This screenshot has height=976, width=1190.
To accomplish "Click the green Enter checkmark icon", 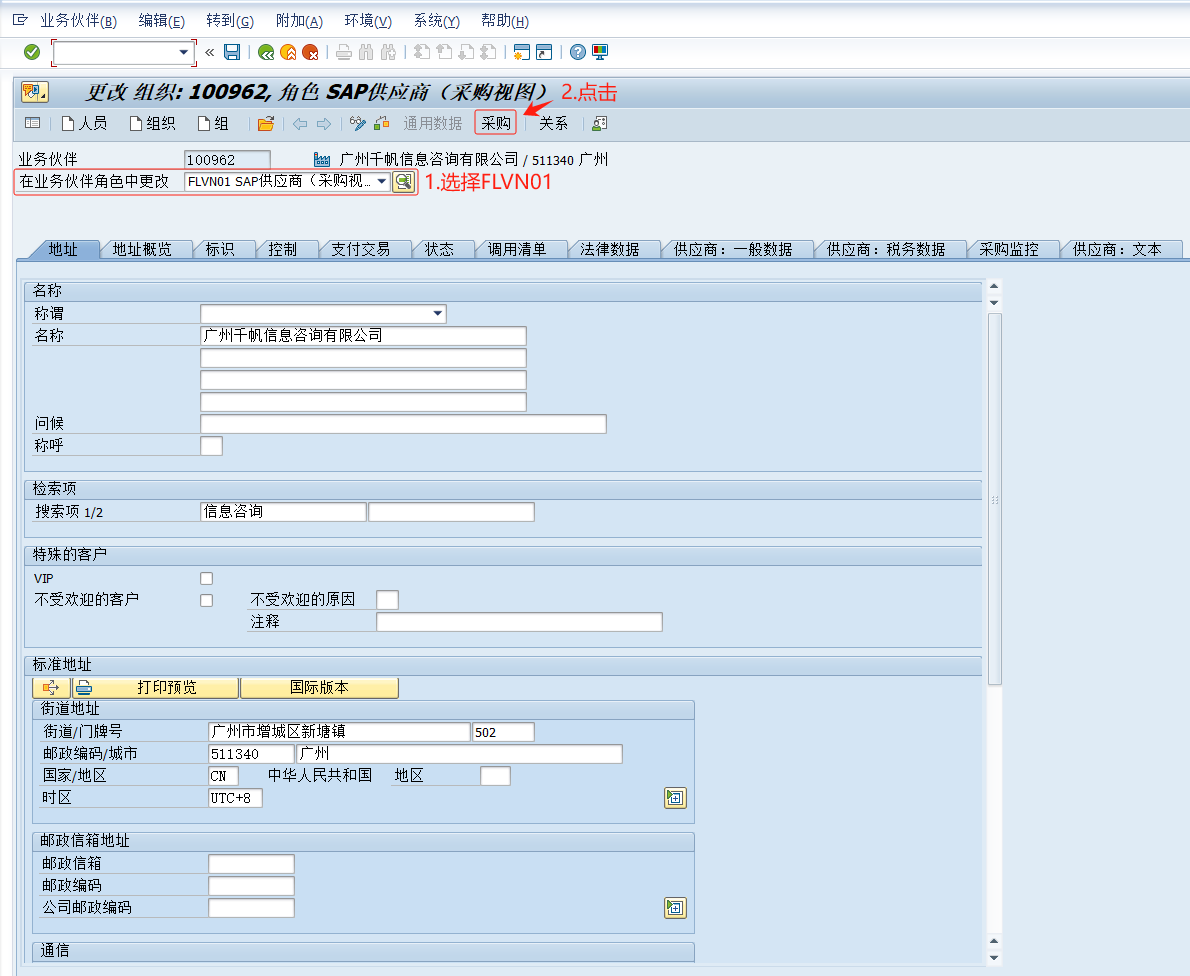I will pyautogui.click(x=32, y=52).
